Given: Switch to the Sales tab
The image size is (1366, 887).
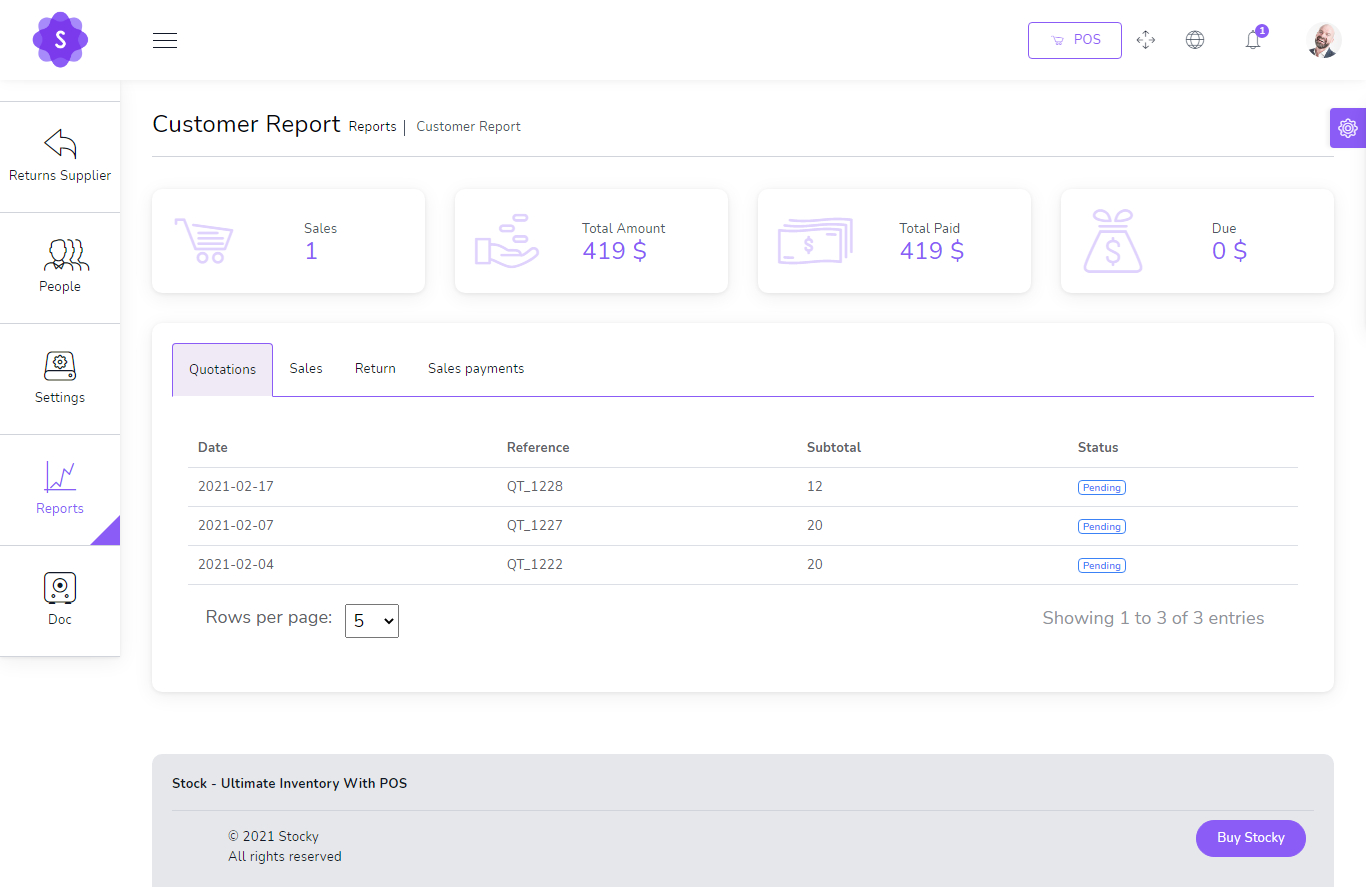Looking at the screenshot, I should click(x=305, y=368).
